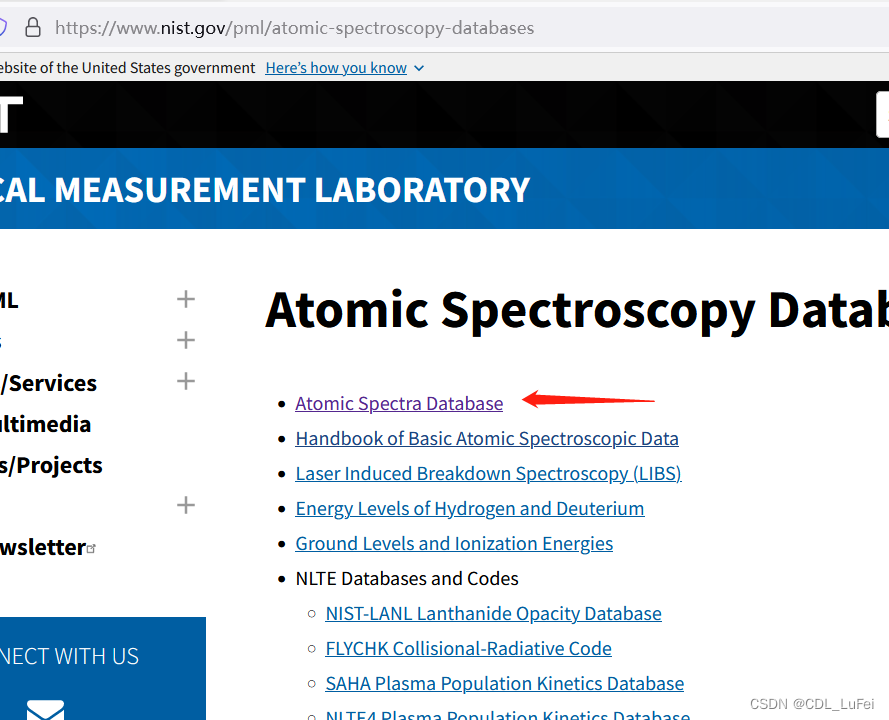
Task: Open the Multimedia sidebar item
Action: coord(45,424)
